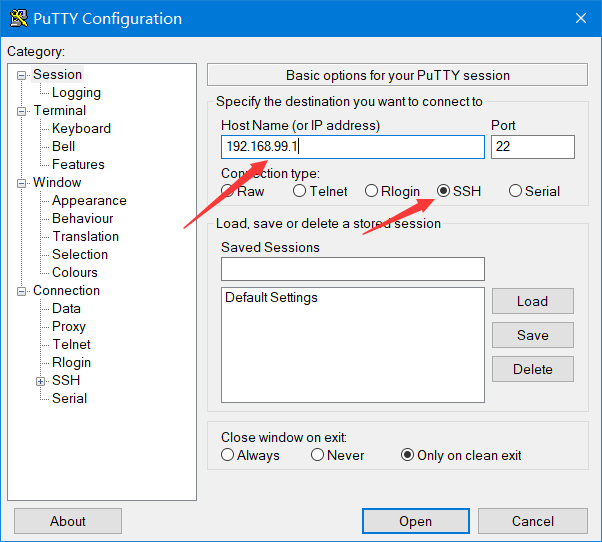
Task: Open the Appearance category
Action: [x=89, y=200]
